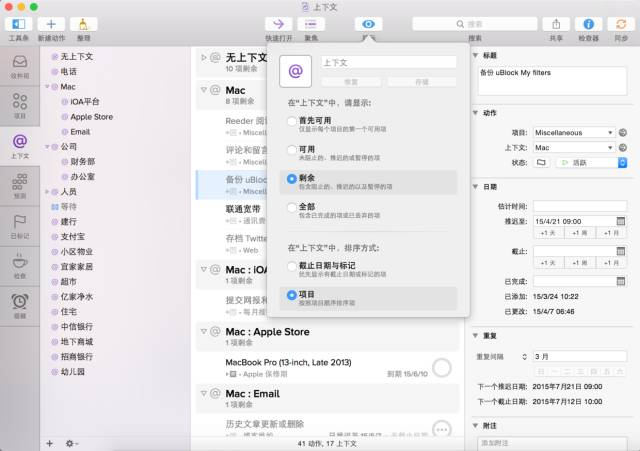Click the repeat interval field 3 月
Viewport: 640px width, 451px height.
[580, 356]
